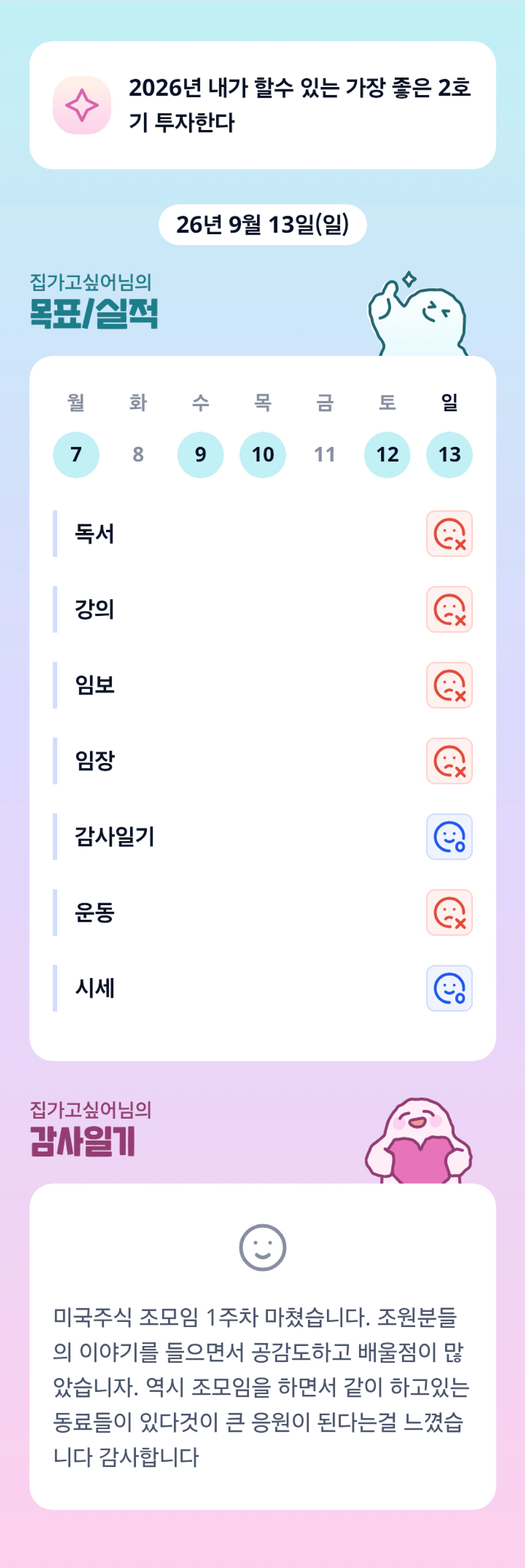Click the 감사일기 blue smiley icon
This screenshot has width=525, height=1568.
click(x=449, y=837)
